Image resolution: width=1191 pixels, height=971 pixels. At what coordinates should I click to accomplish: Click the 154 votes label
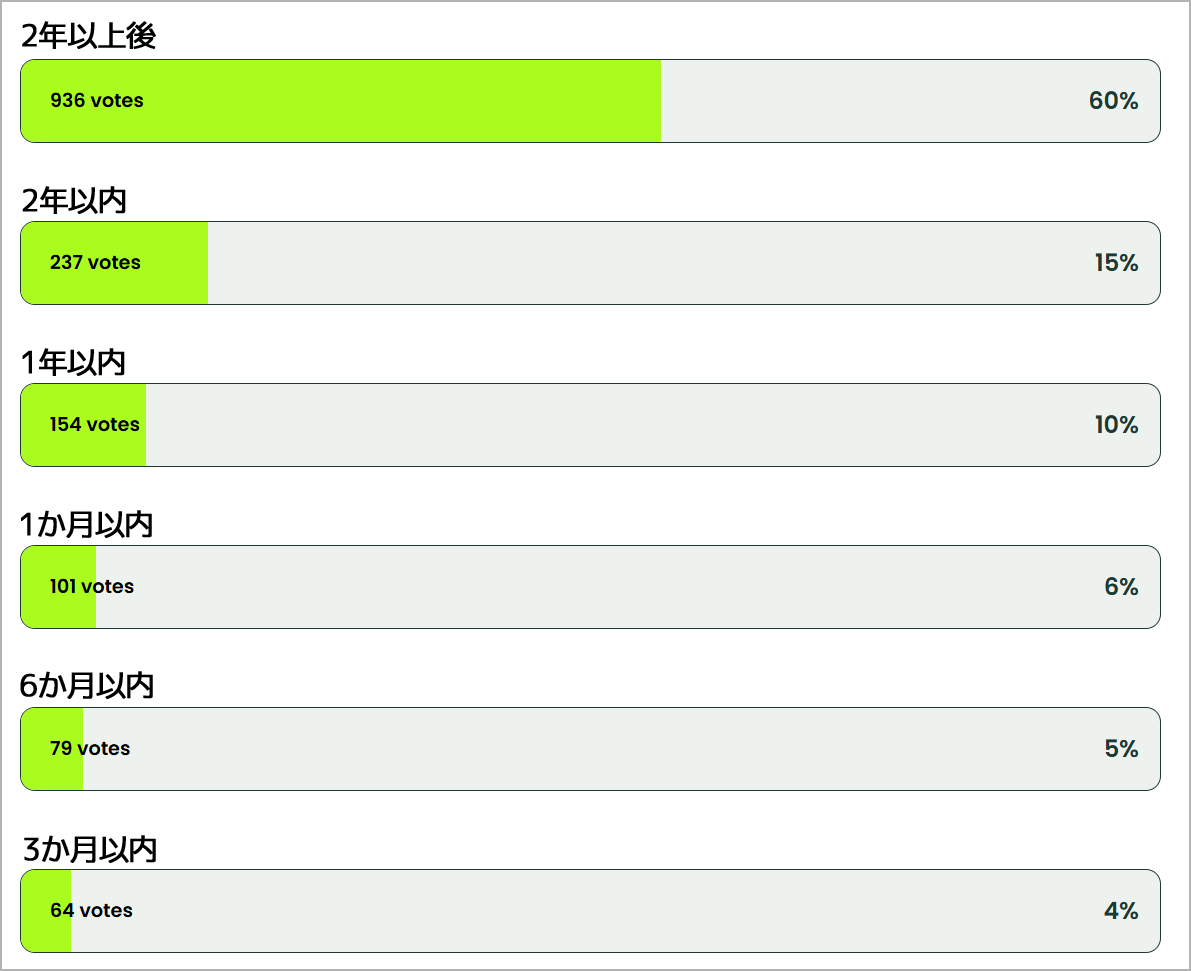[94, 424]
